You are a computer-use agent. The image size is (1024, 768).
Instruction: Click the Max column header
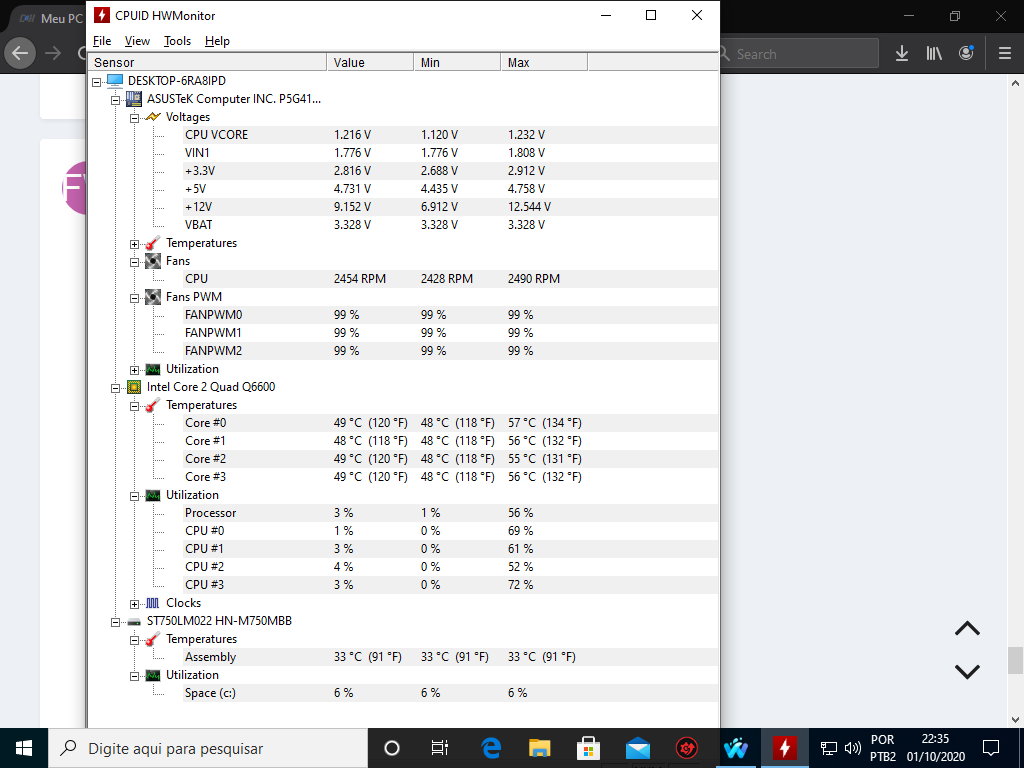click(x=544, y=63)
